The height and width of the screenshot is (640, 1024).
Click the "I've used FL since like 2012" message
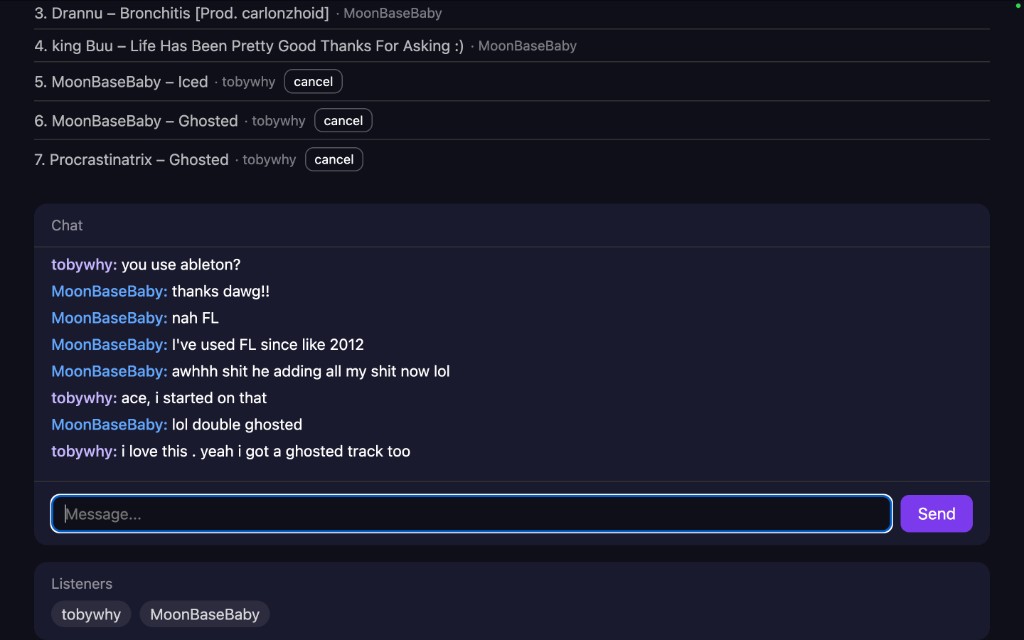[x=268, y=345]
